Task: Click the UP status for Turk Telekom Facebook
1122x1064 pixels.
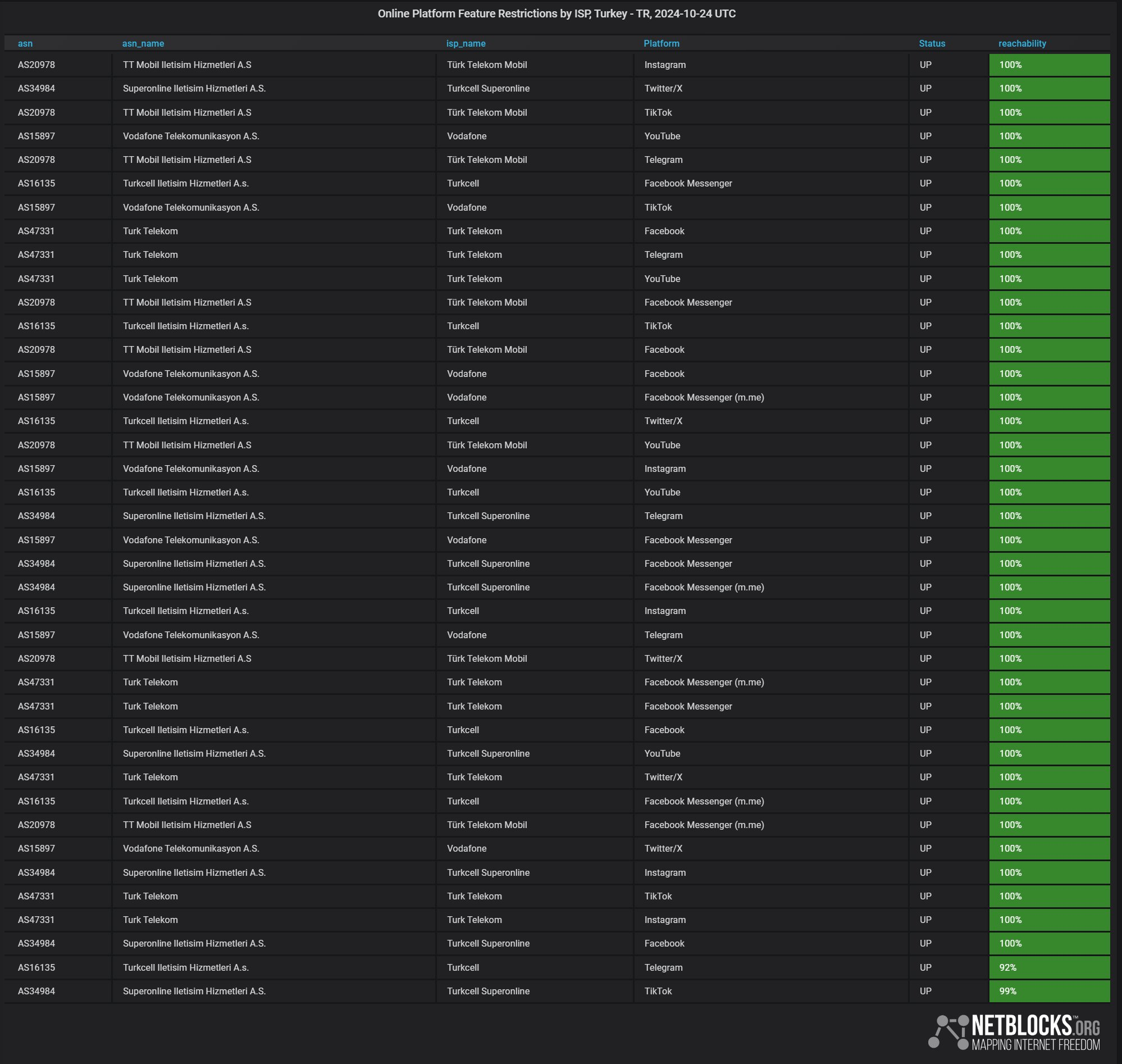Action: point(925,231)
